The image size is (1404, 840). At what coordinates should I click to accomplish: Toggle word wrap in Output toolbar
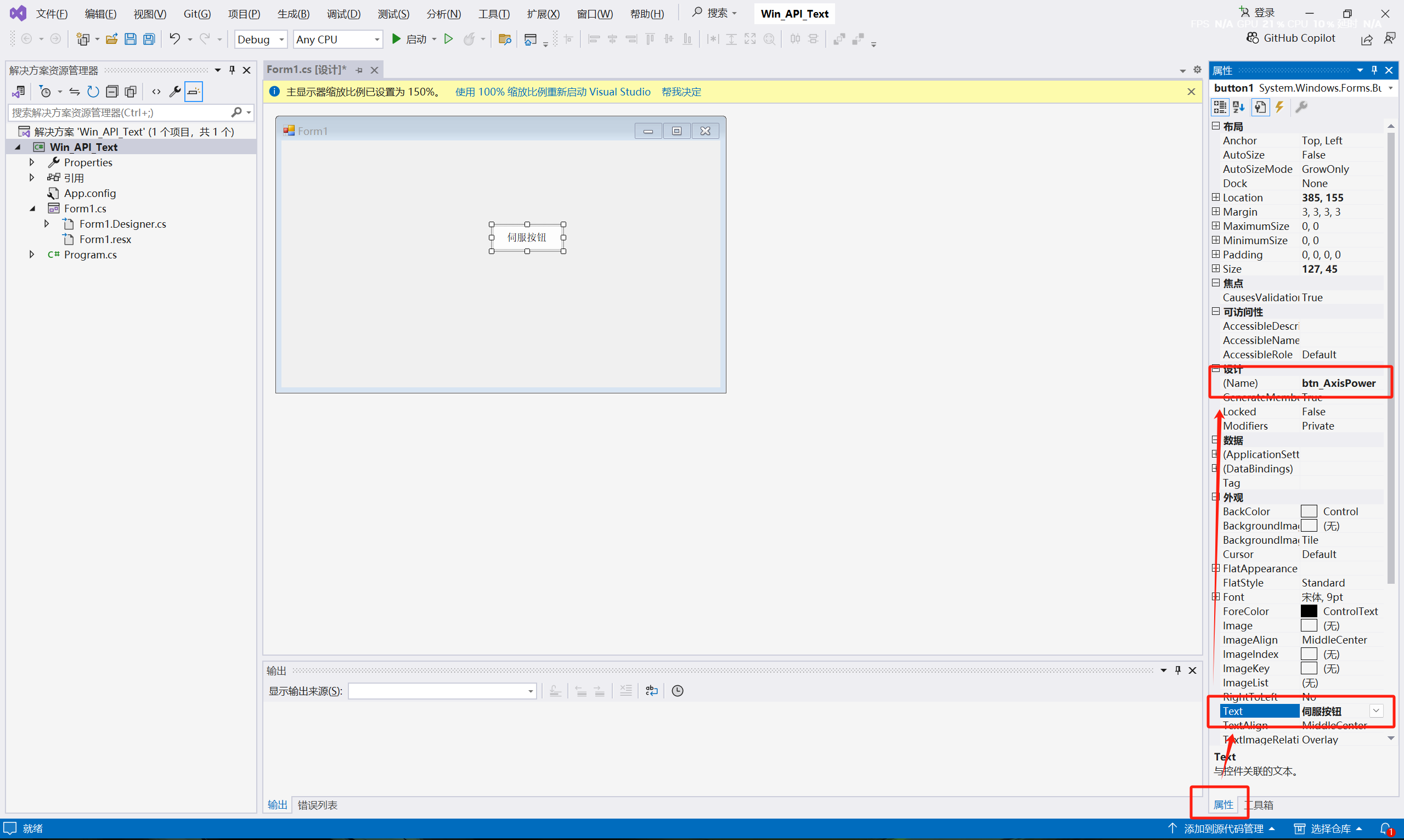(x=652, y=691)
